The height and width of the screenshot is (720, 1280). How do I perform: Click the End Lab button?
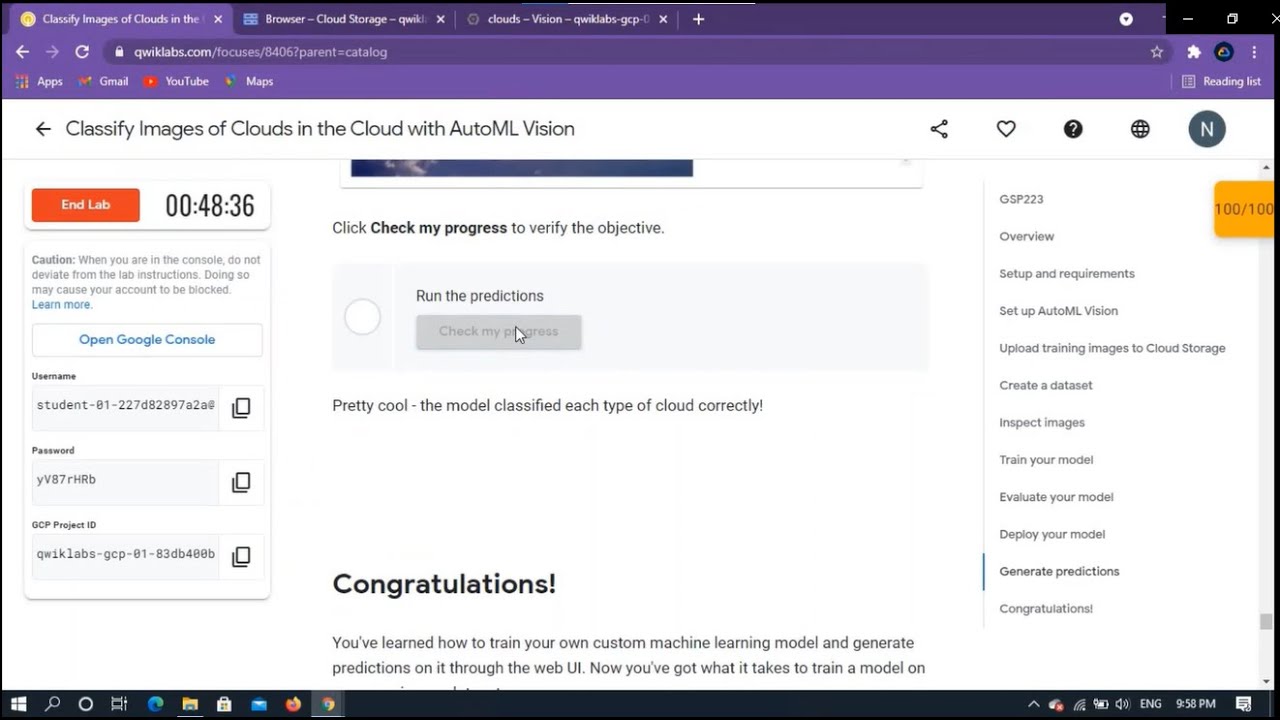pyautogui.click(x=86, y=205)
